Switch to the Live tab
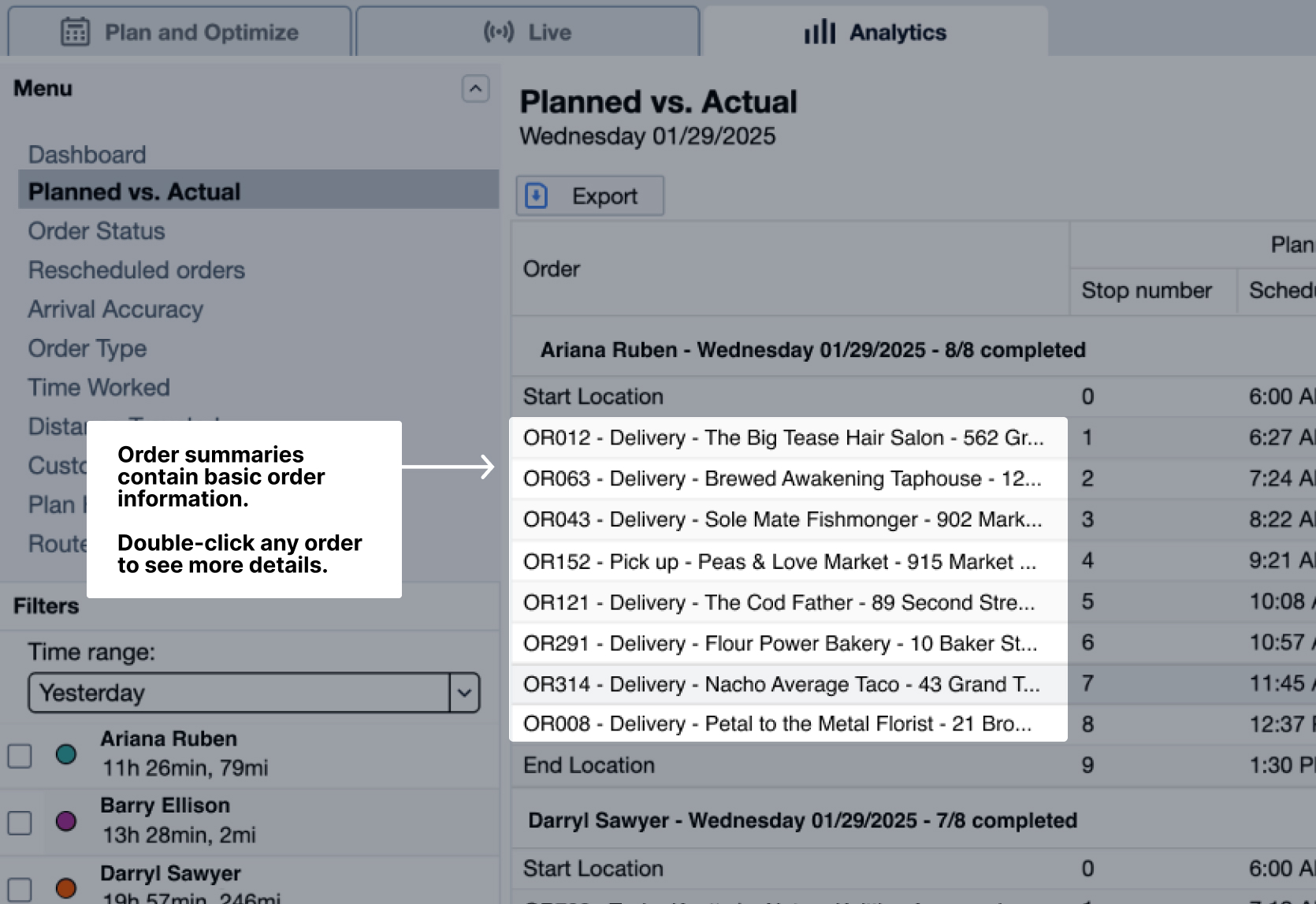The image size is (1316, 904). tap(527, 32)
